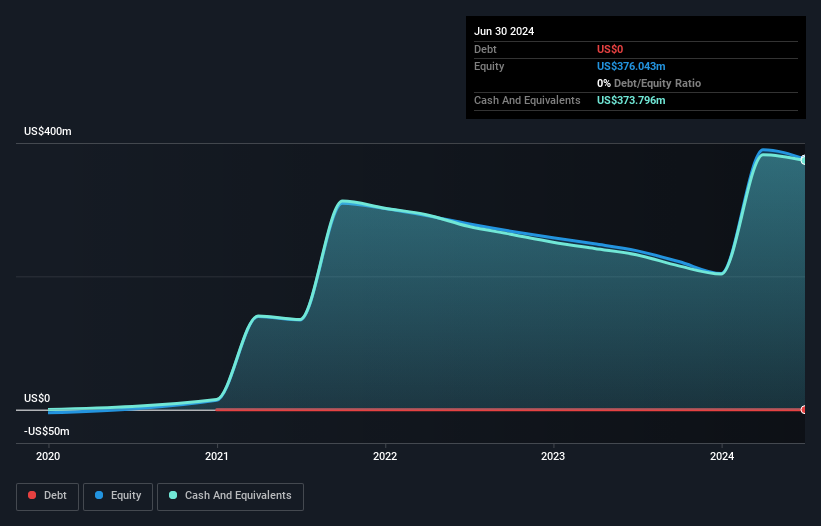Click the Cash And Equivalents tooltip label

tap(527, 100)
